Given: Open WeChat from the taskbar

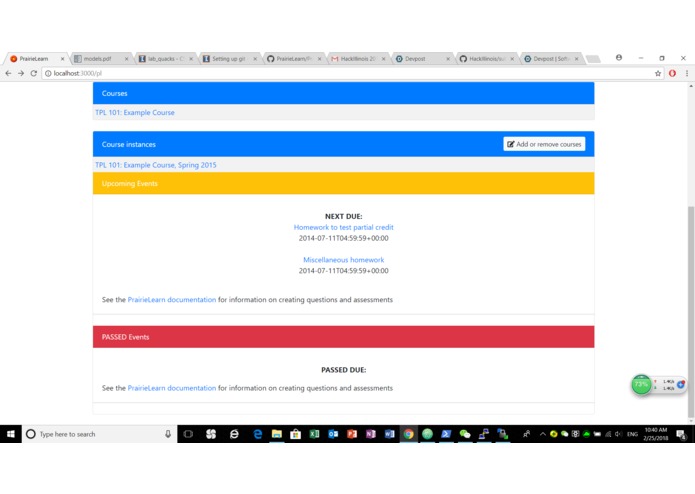Looking at the screenshot, I should 465,434.
